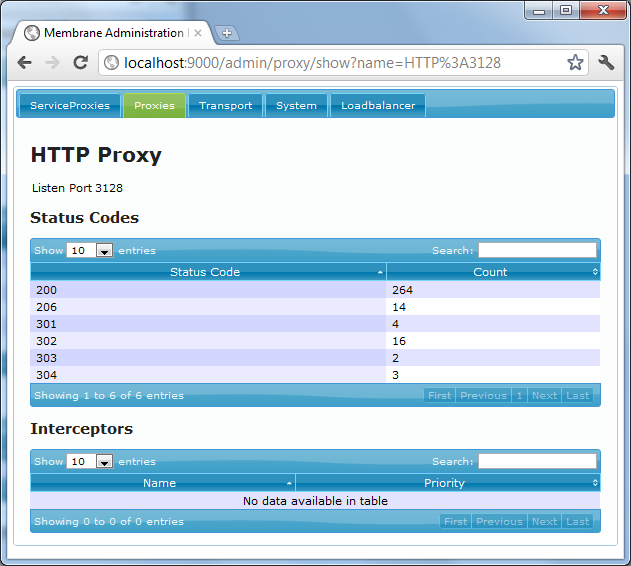
Task: Click Last in Interceptors pagination
Action: (577, 522)
